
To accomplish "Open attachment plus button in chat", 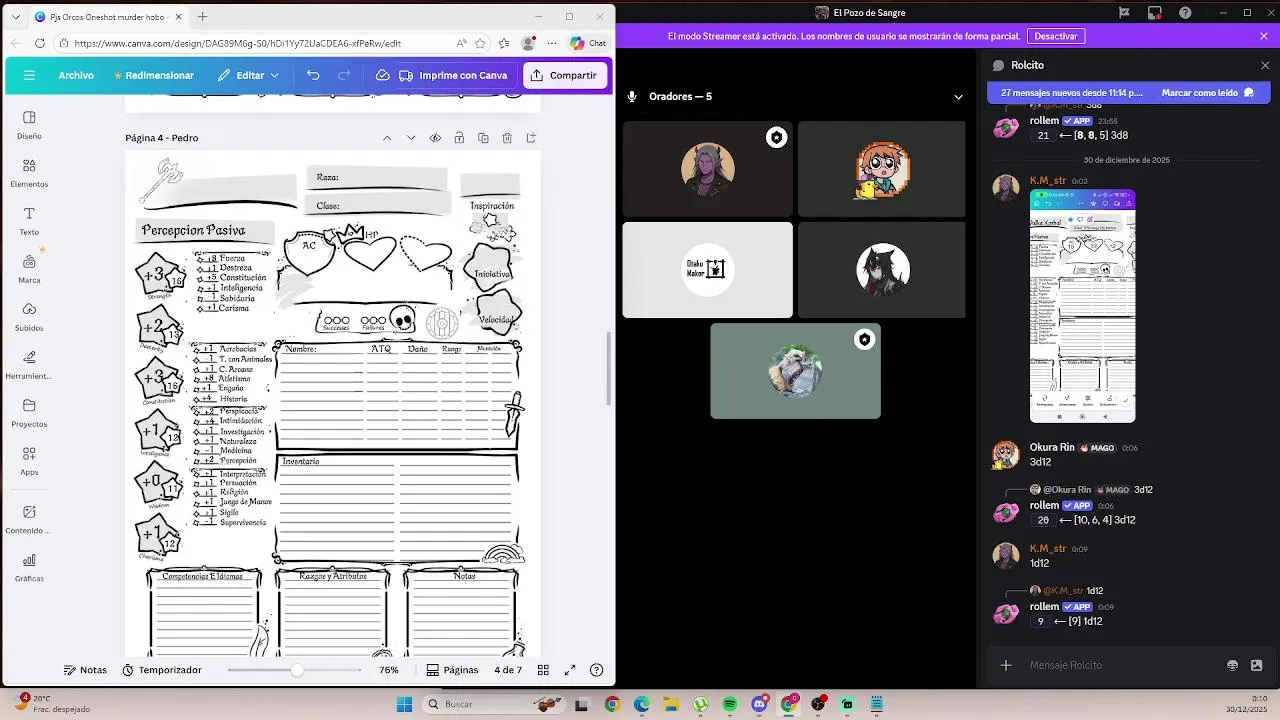I will point(1006,665).
